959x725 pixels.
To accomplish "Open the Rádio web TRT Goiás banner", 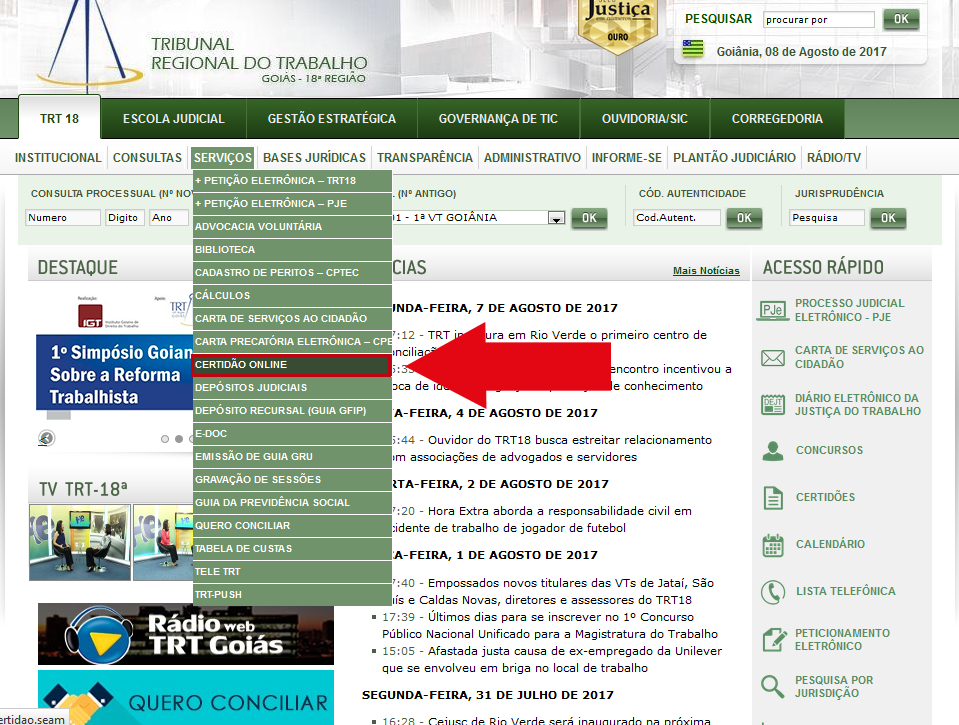I will (x=186, y=634).
